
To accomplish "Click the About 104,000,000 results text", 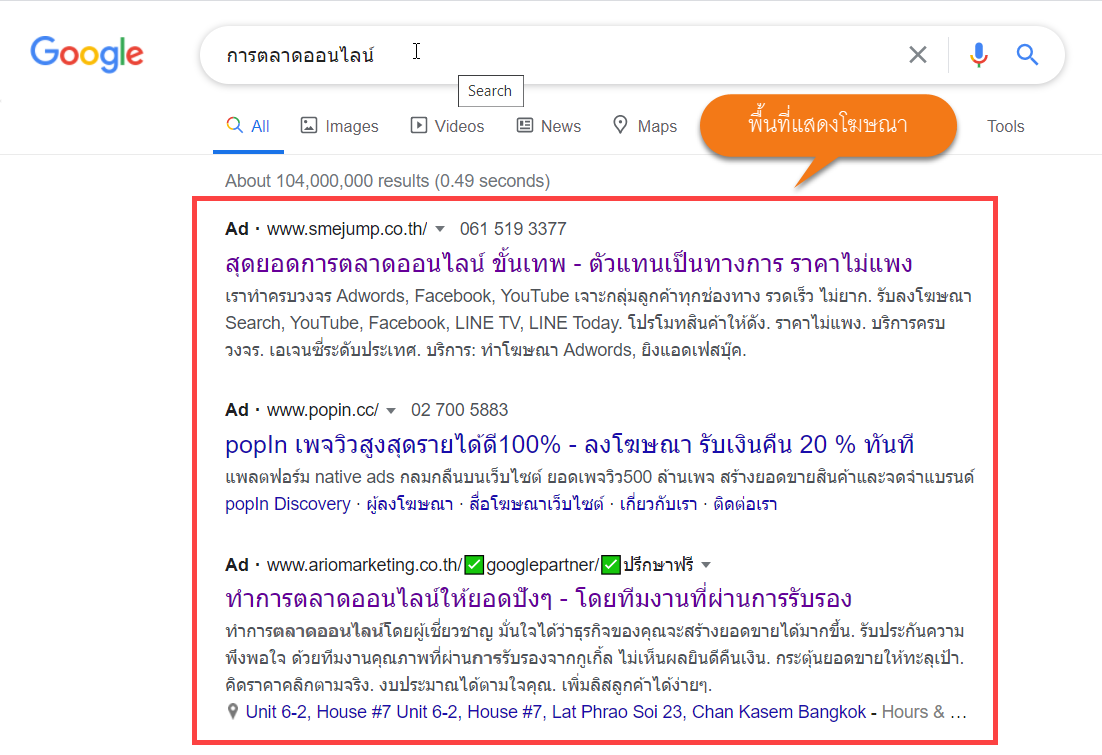I will pos(387,181).
